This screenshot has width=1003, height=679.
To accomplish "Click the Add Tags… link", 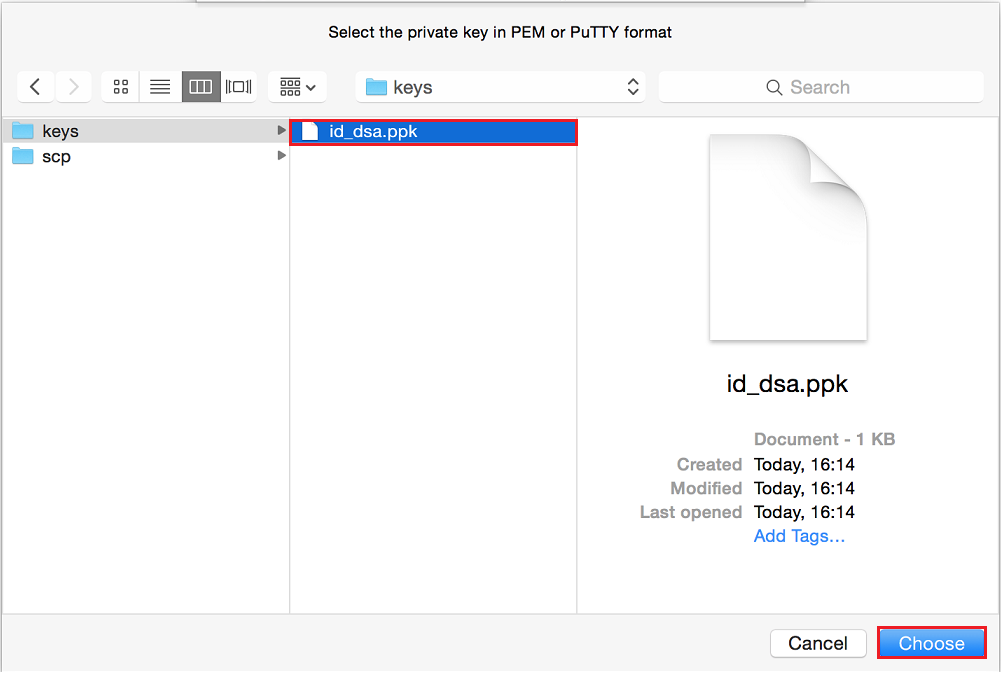I will point(799,536).
